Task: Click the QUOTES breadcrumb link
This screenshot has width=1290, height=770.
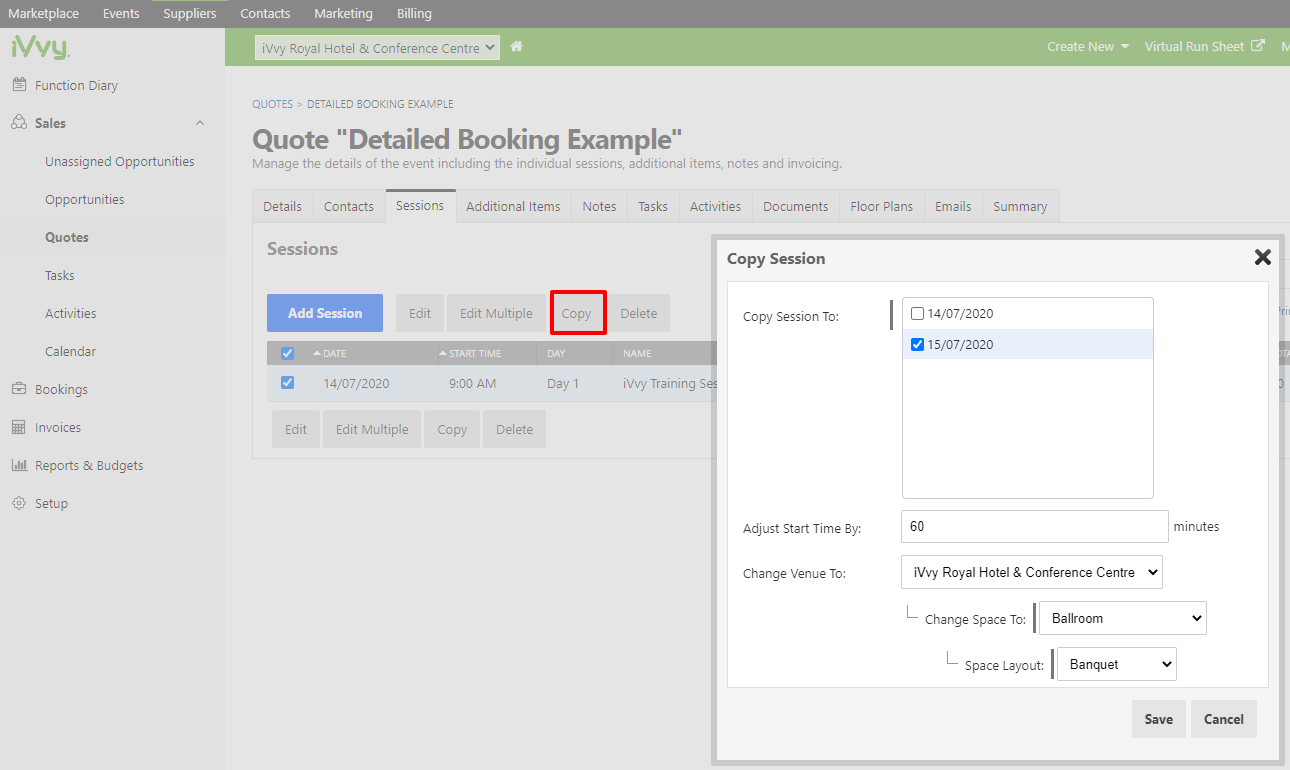Action: tap(273, 104)
